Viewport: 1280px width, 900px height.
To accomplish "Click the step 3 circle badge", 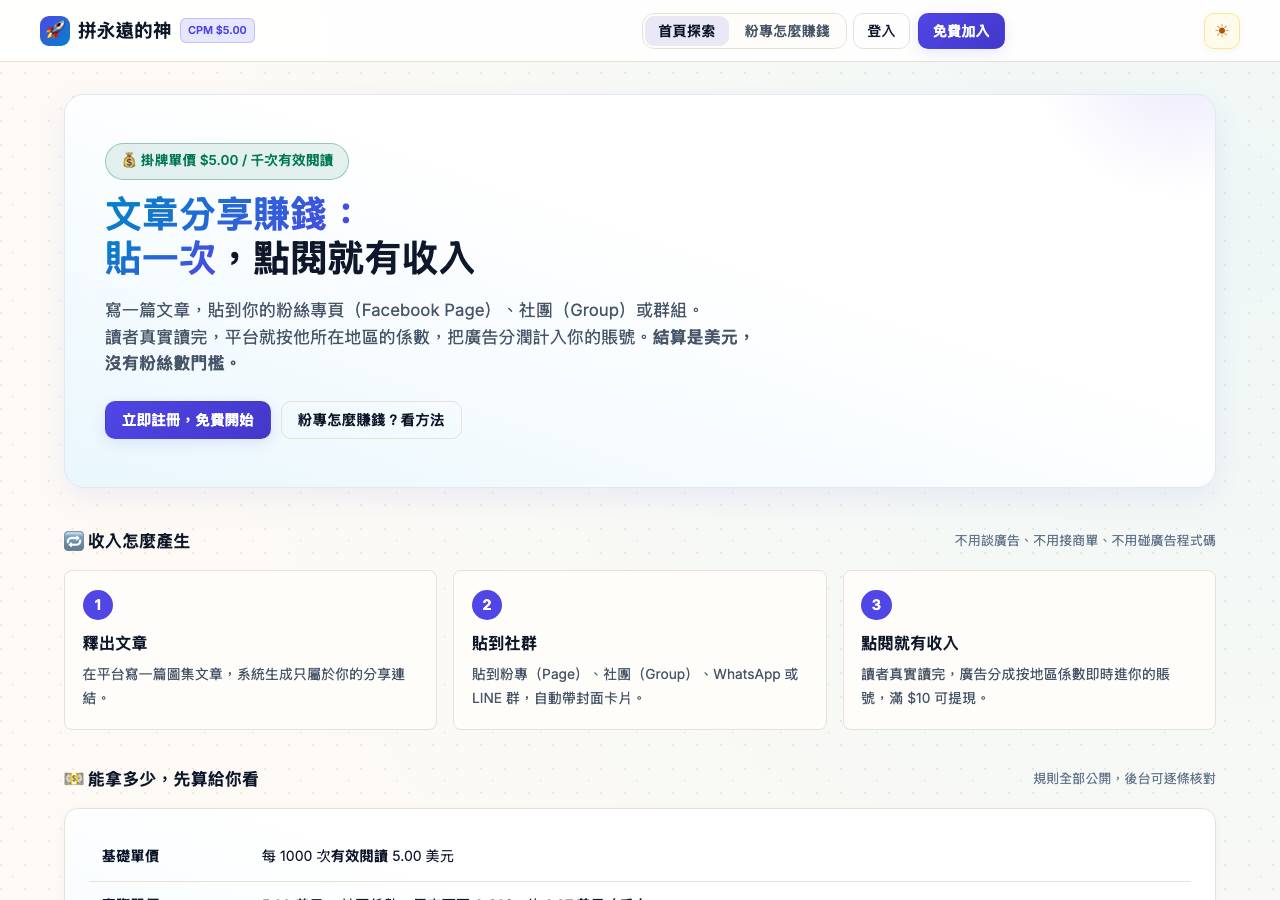I will 877,605.
